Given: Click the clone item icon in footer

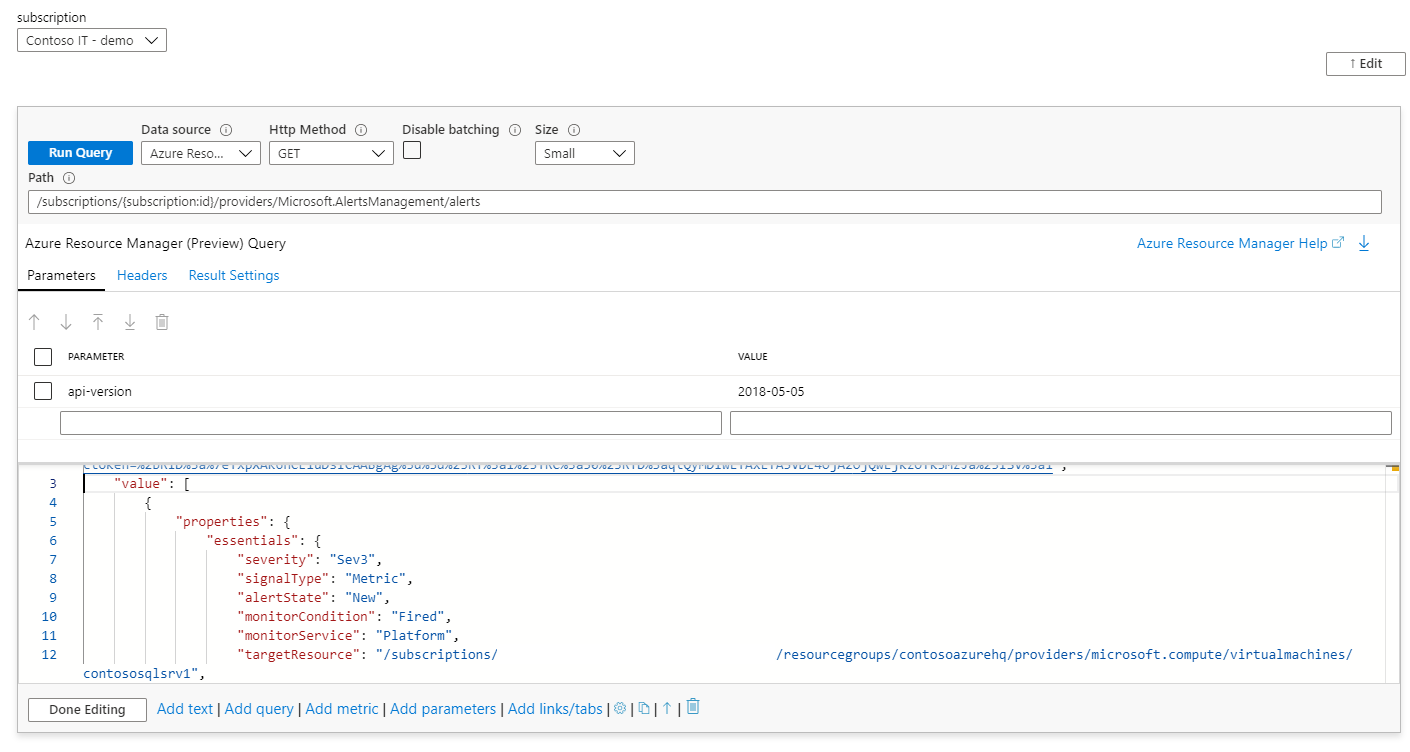Looking at the screenshot, I should pyautogui.click(x=644, y=708).
